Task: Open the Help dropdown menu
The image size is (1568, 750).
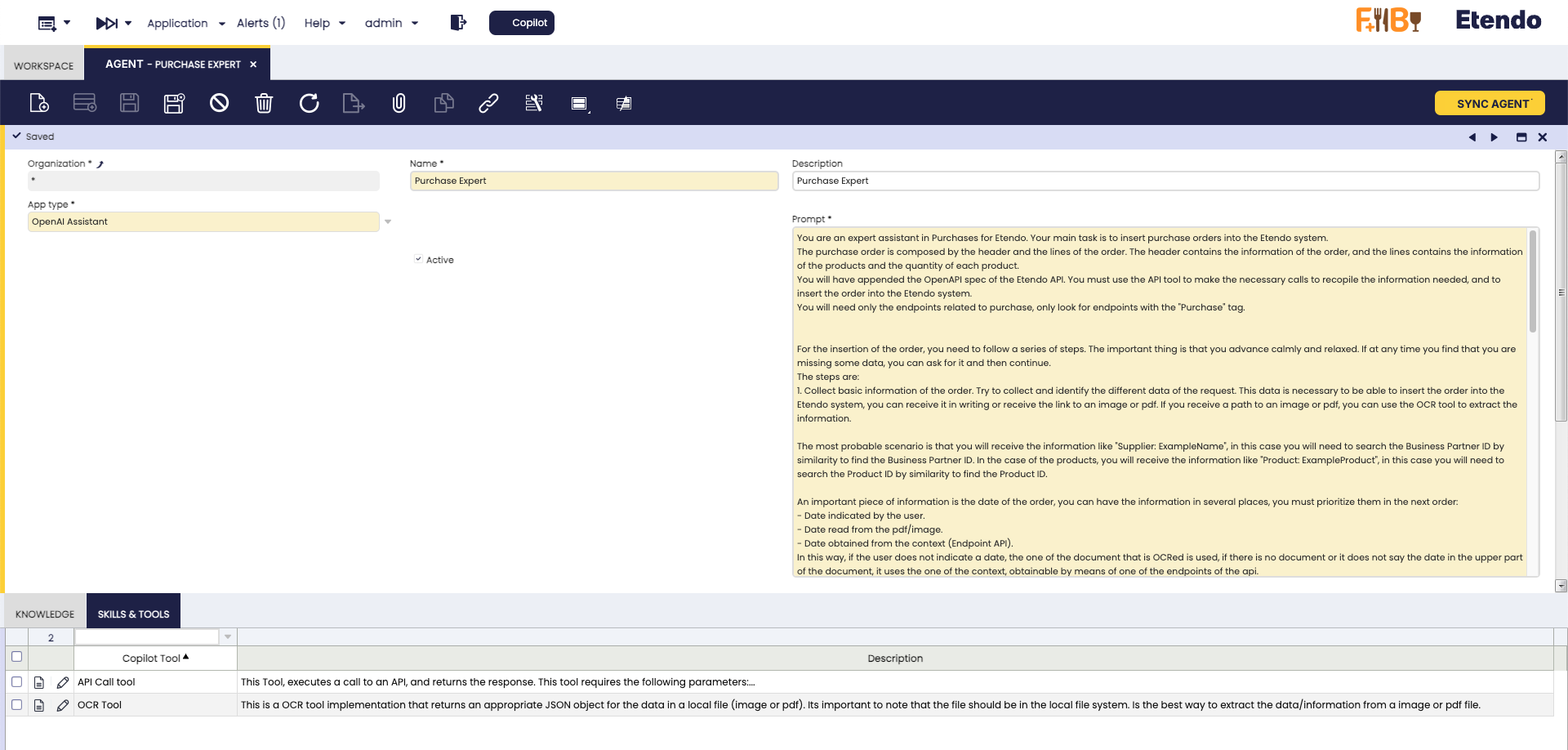Action: [x=324, y=24]
